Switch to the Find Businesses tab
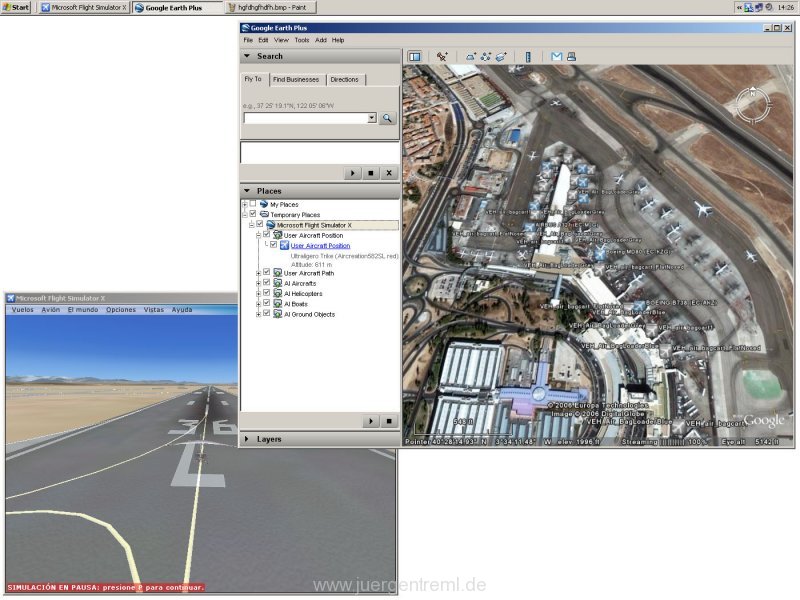The width and height of the screenshot is (800, 600). point(296,80)
